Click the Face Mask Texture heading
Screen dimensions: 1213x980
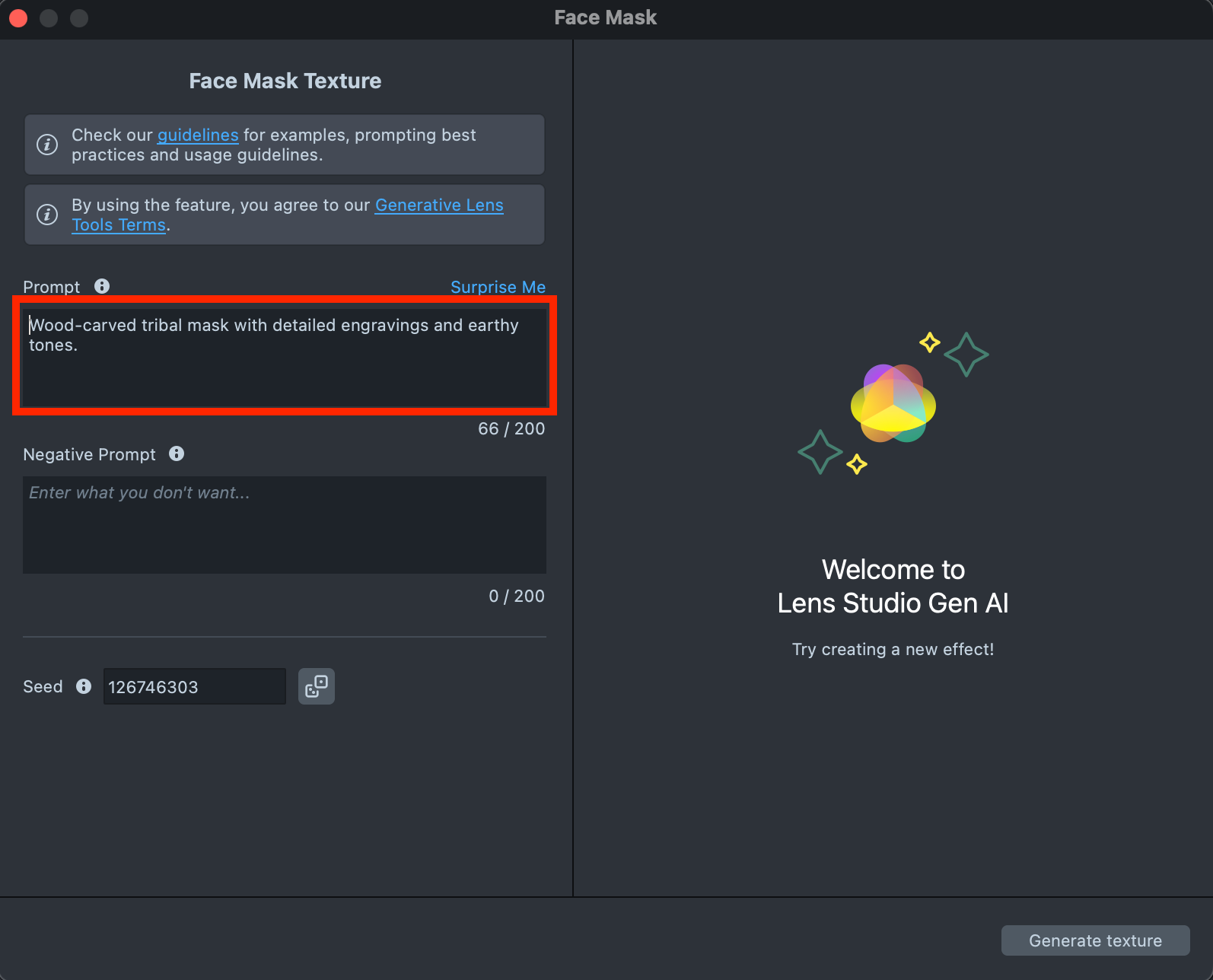click(x=285, y=81)
